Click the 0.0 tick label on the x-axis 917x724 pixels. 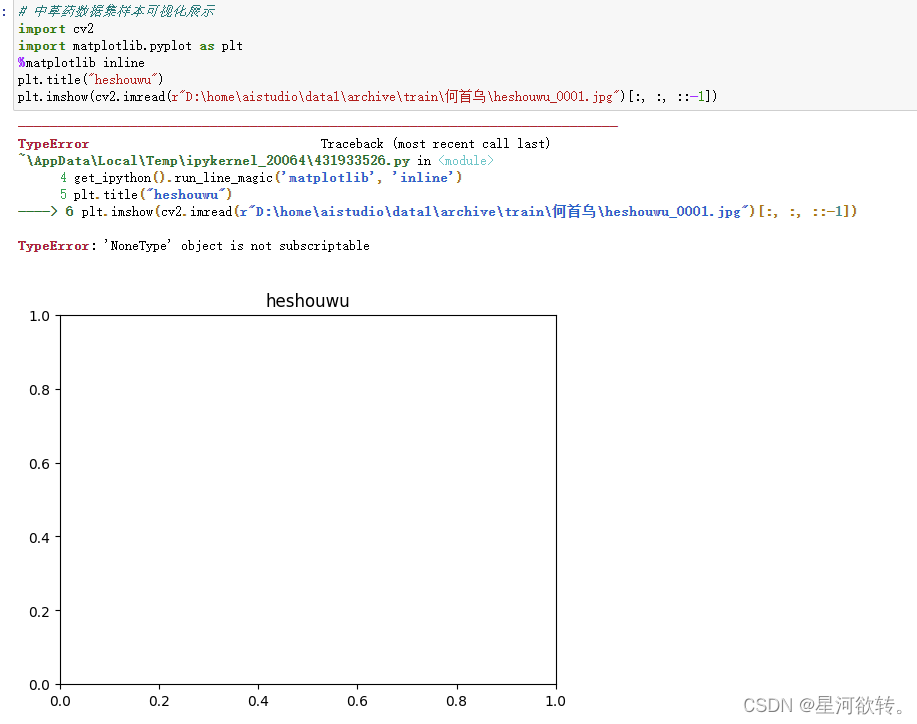coord(60,701)
